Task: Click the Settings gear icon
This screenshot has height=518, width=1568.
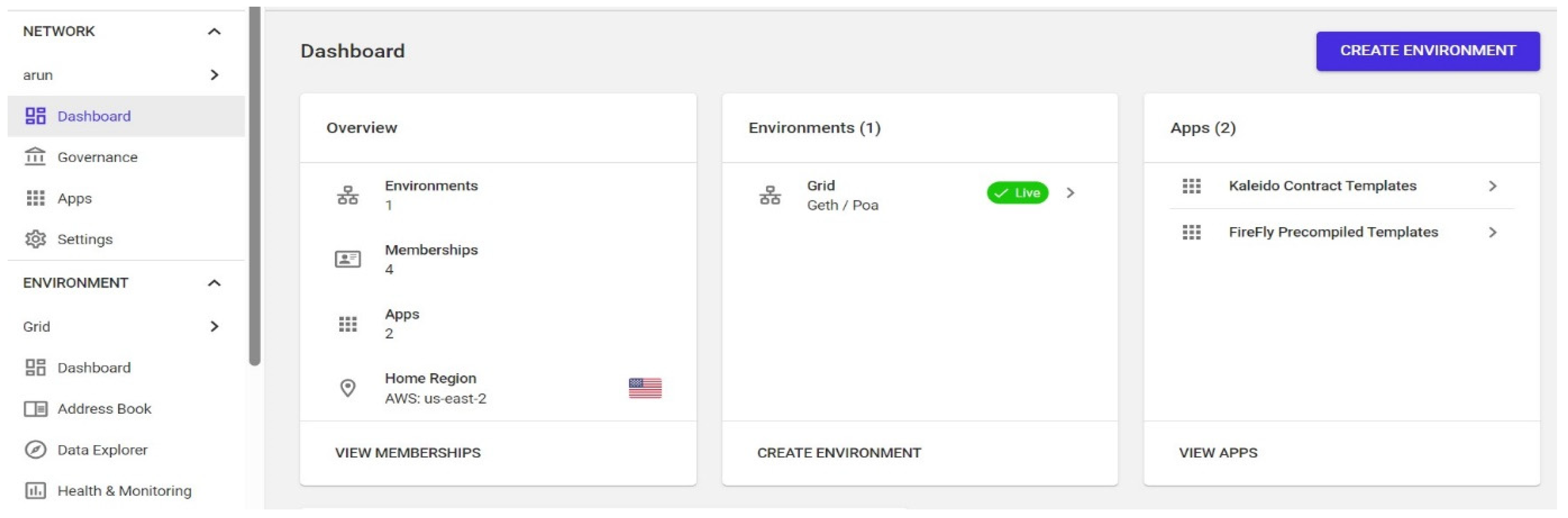Action: [x=35, y=239]
